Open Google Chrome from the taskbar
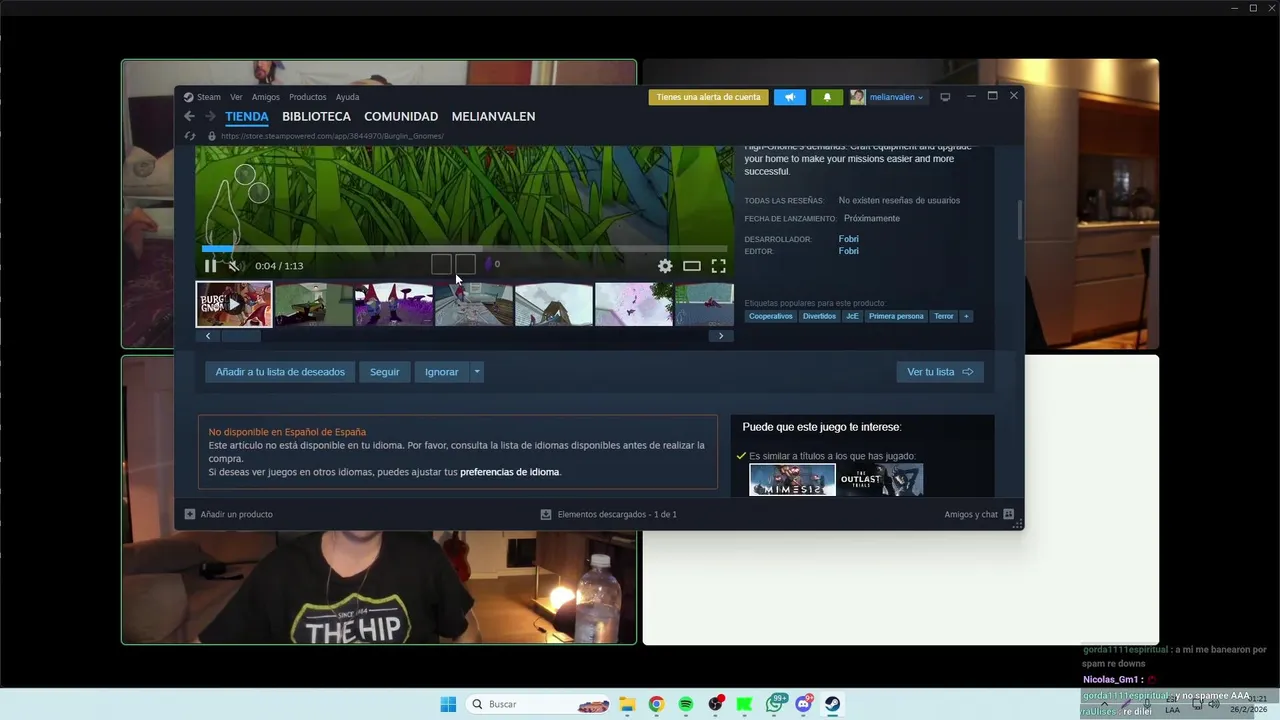1280x720 pixels. tap(656, 704)
